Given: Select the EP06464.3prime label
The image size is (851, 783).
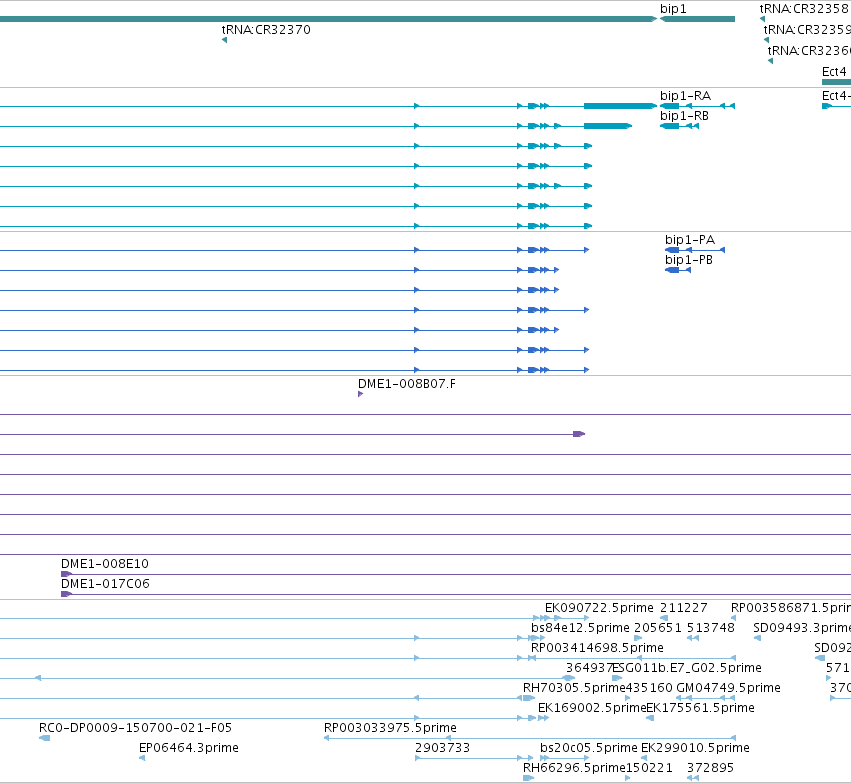Looking at the screenshot, I should [x=189, y=748].
